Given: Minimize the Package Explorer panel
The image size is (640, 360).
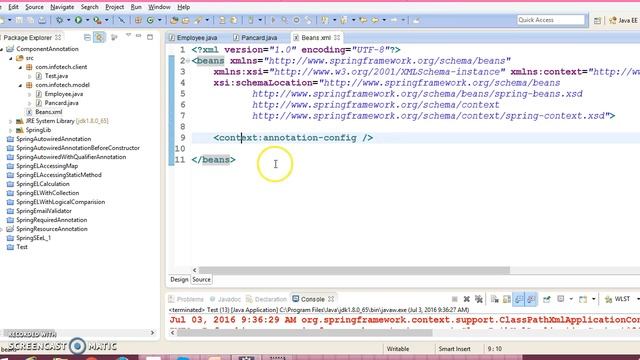Looking at the screenshot, I should click(139, 37).
